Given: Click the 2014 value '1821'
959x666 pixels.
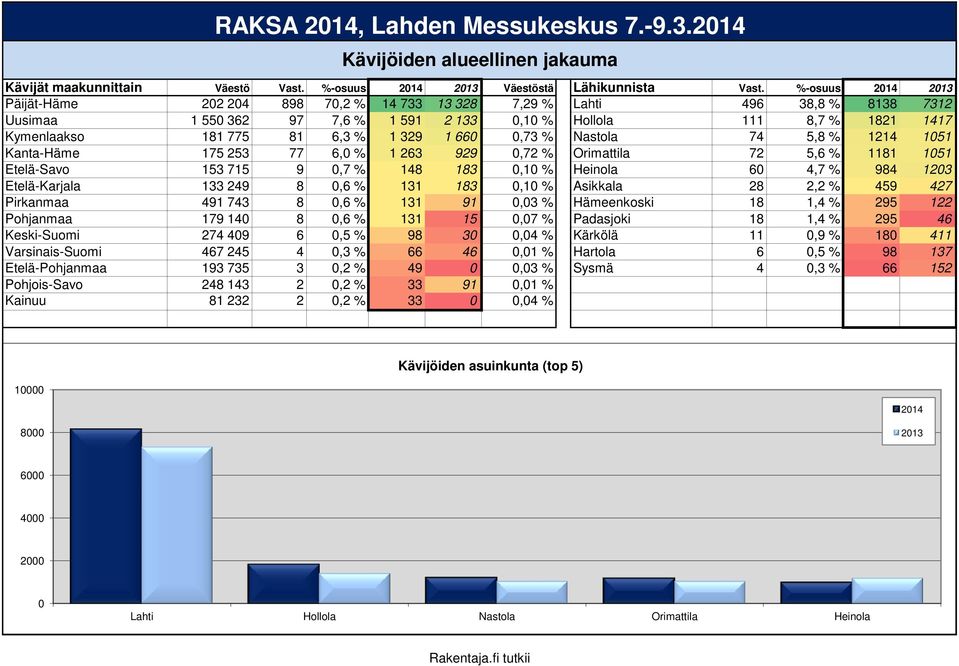Looking at the screenshot, I should click(x=883, y=120).
